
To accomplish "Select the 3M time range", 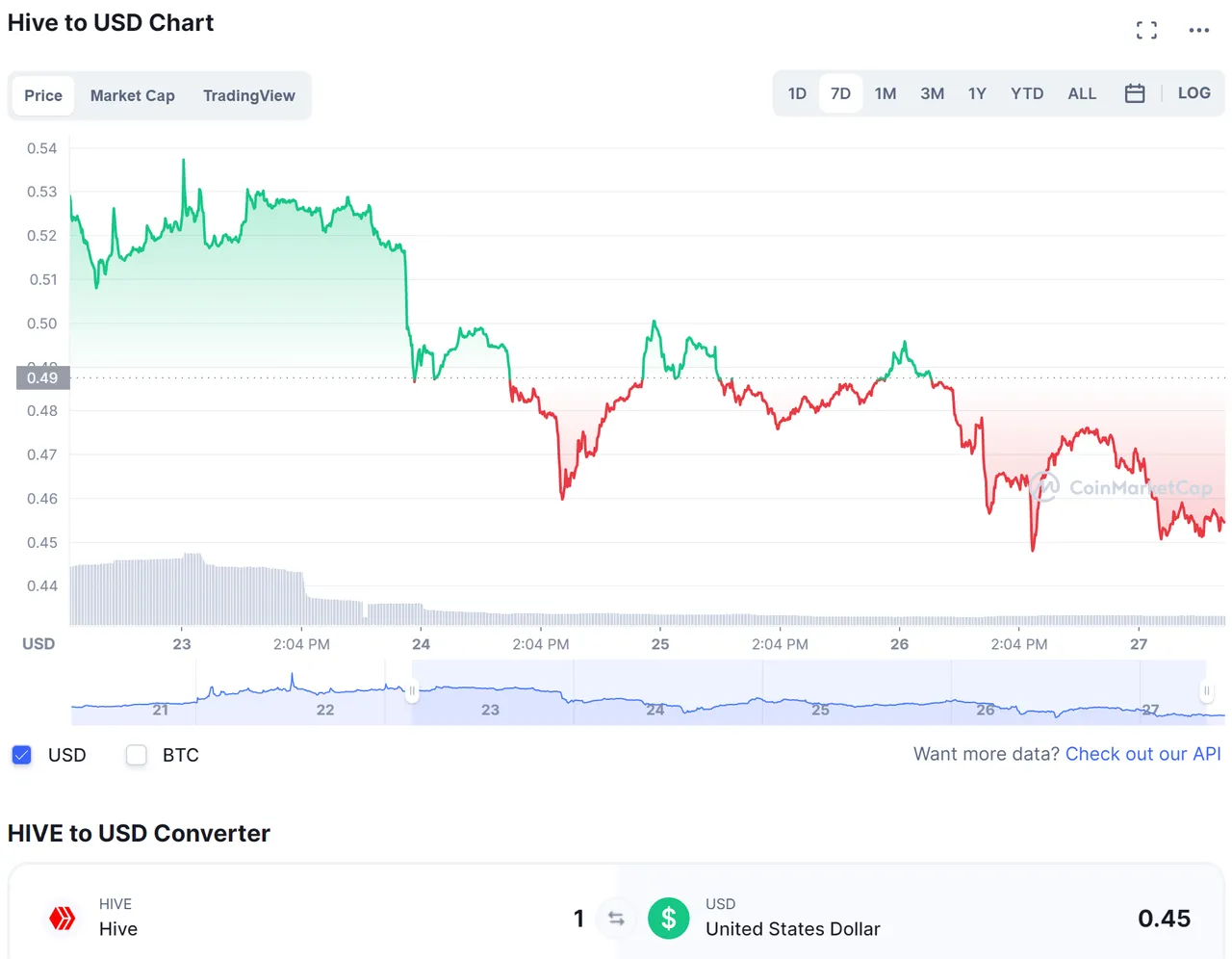I will 932,93.
